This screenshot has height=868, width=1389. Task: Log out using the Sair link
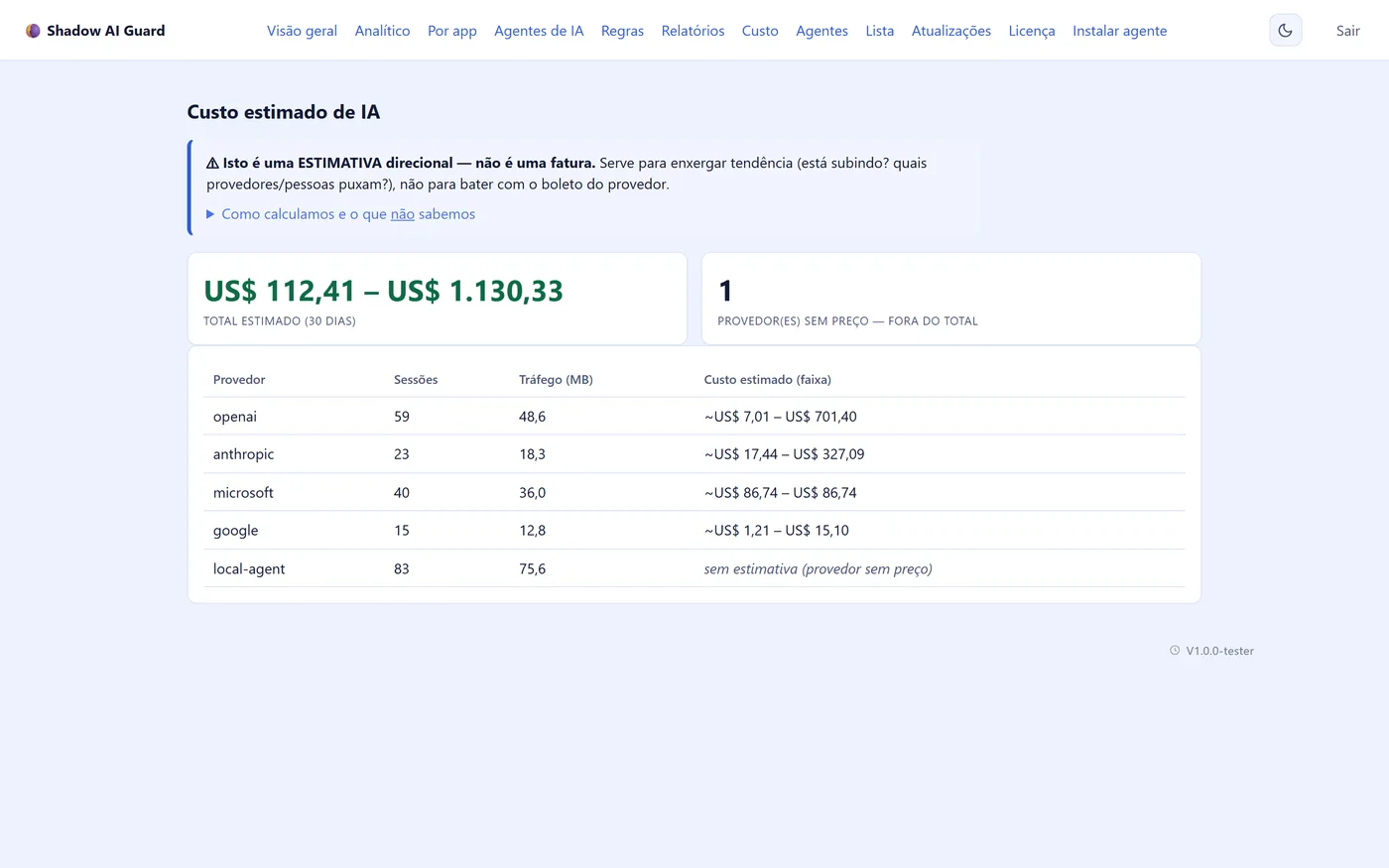(1347, 31)
